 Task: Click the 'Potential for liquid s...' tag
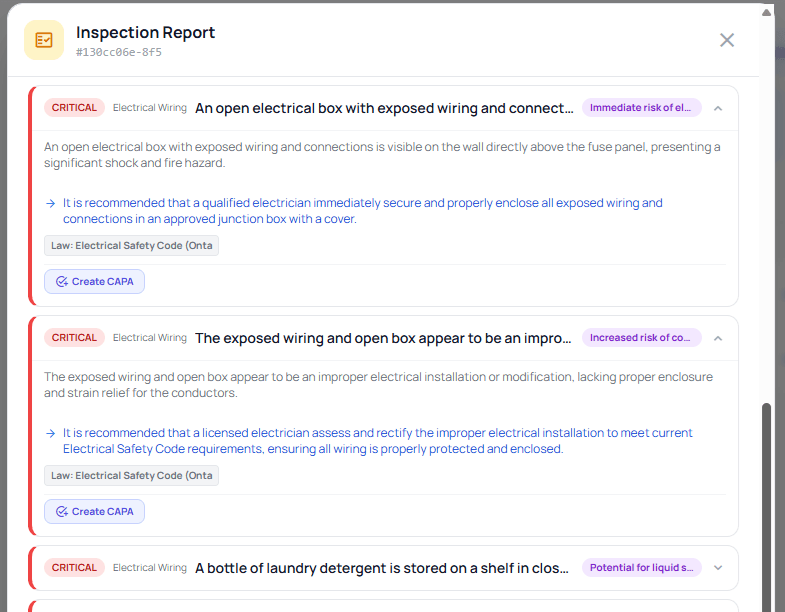(x=641, y=567)
